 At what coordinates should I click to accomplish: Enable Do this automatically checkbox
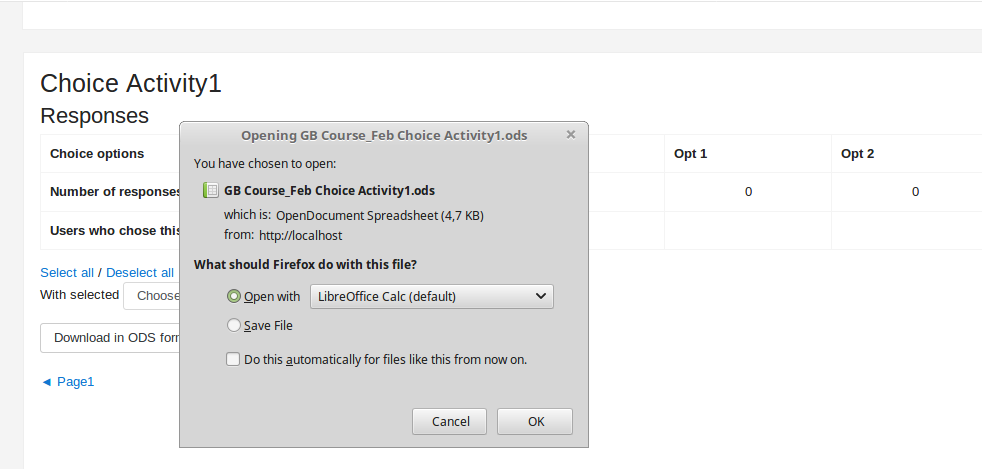[233, 359]
